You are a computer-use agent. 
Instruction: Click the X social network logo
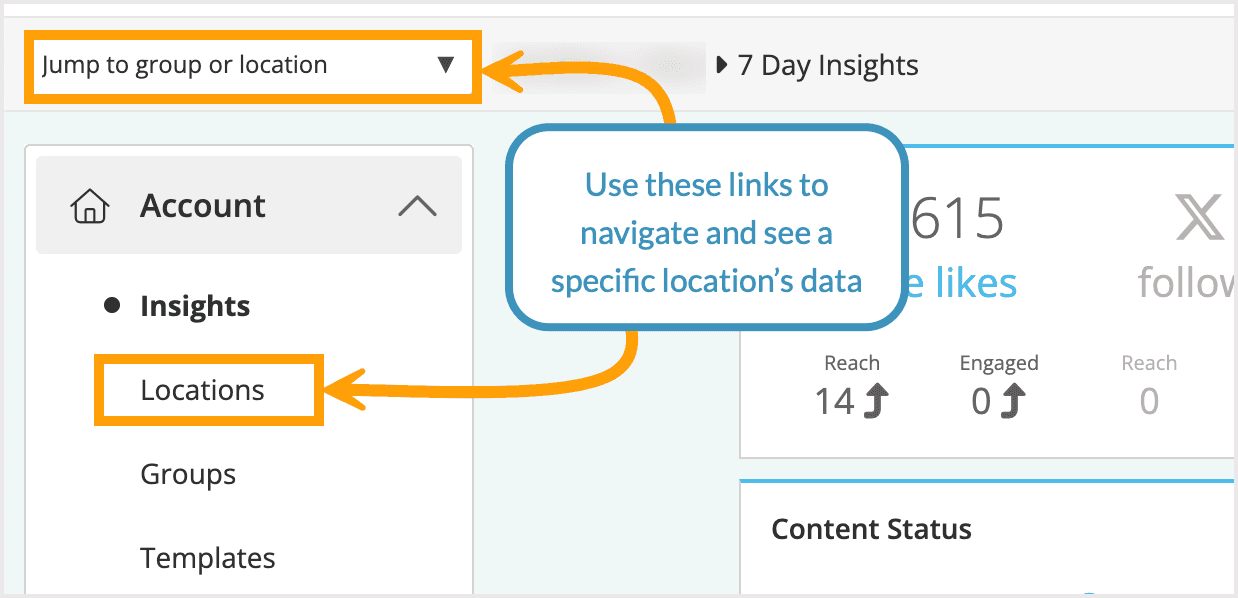(1198, 217)
